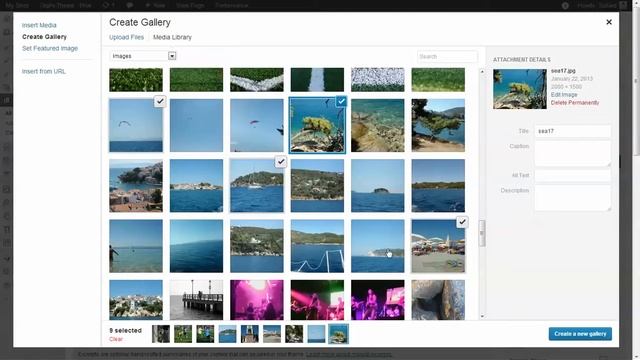Select the dark blue open sea thumbnail

pos(196,246)
